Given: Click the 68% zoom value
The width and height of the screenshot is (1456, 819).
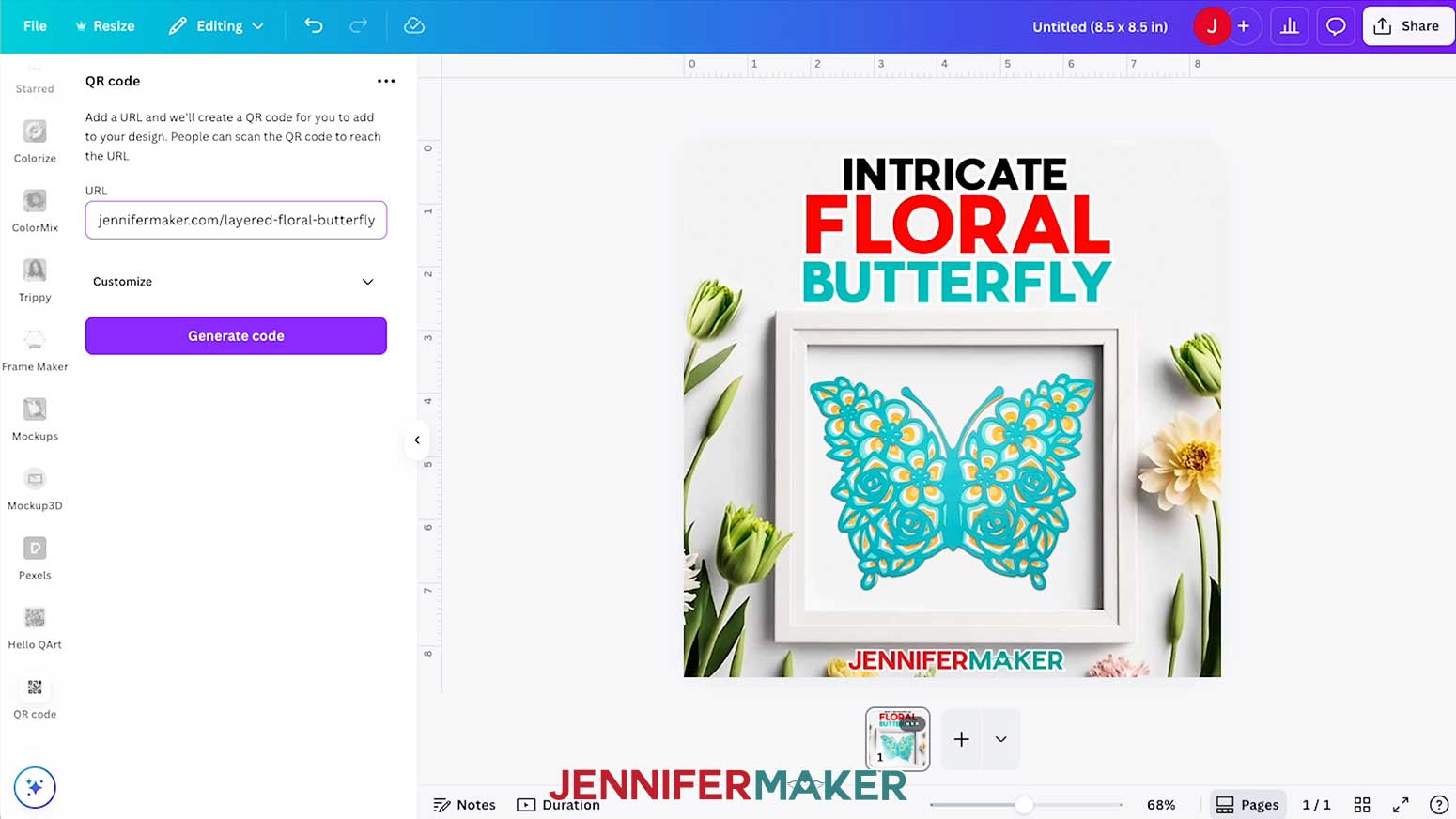Looking at the screenshot, I should (x=1161, y=805).
